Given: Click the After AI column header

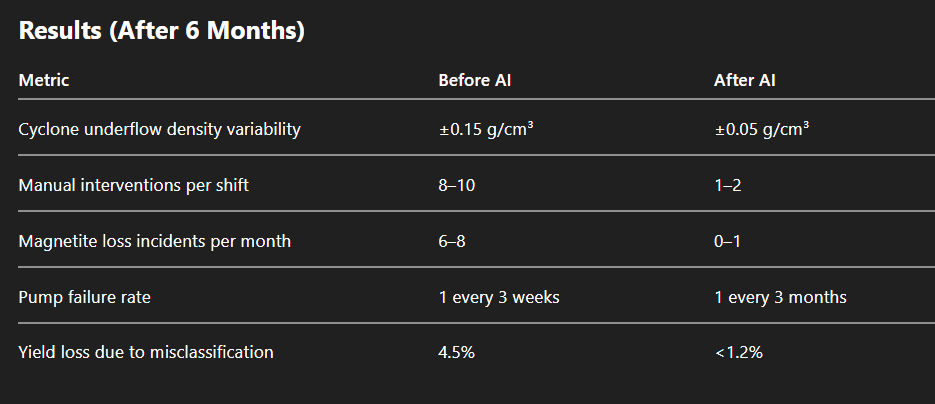Looking at the screenshot, I should click(x=744, y=80).
